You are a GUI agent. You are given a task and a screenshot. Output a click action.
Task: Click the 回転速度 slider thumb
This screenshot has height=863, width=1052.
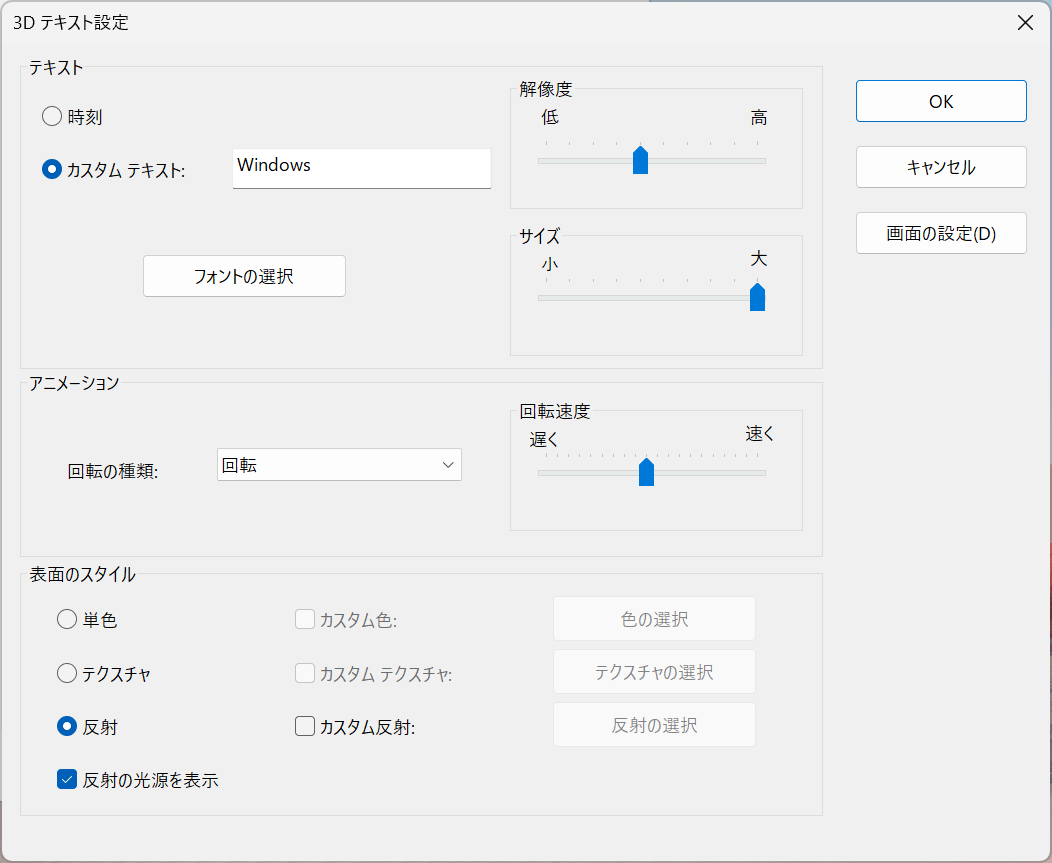(646, 472)
